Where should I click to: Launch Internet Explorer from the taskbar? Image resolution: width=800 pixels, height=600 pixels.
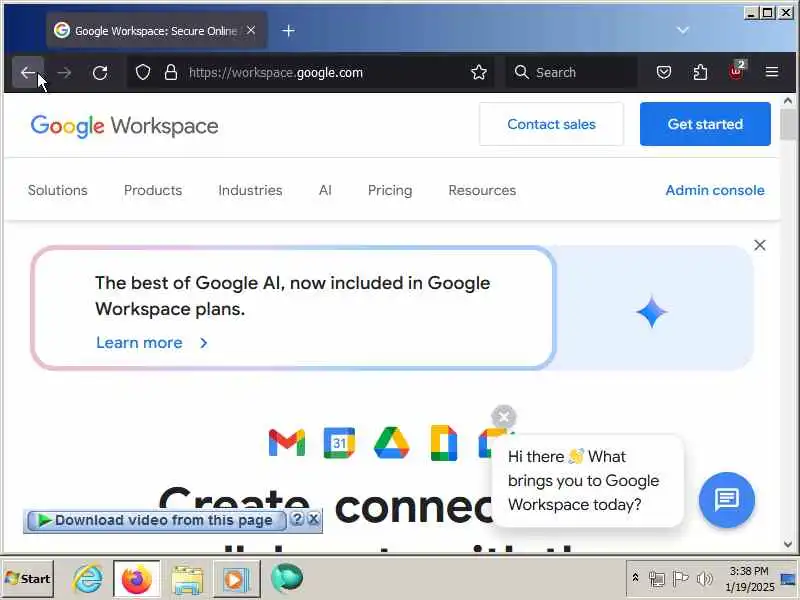tap(88, 579)
